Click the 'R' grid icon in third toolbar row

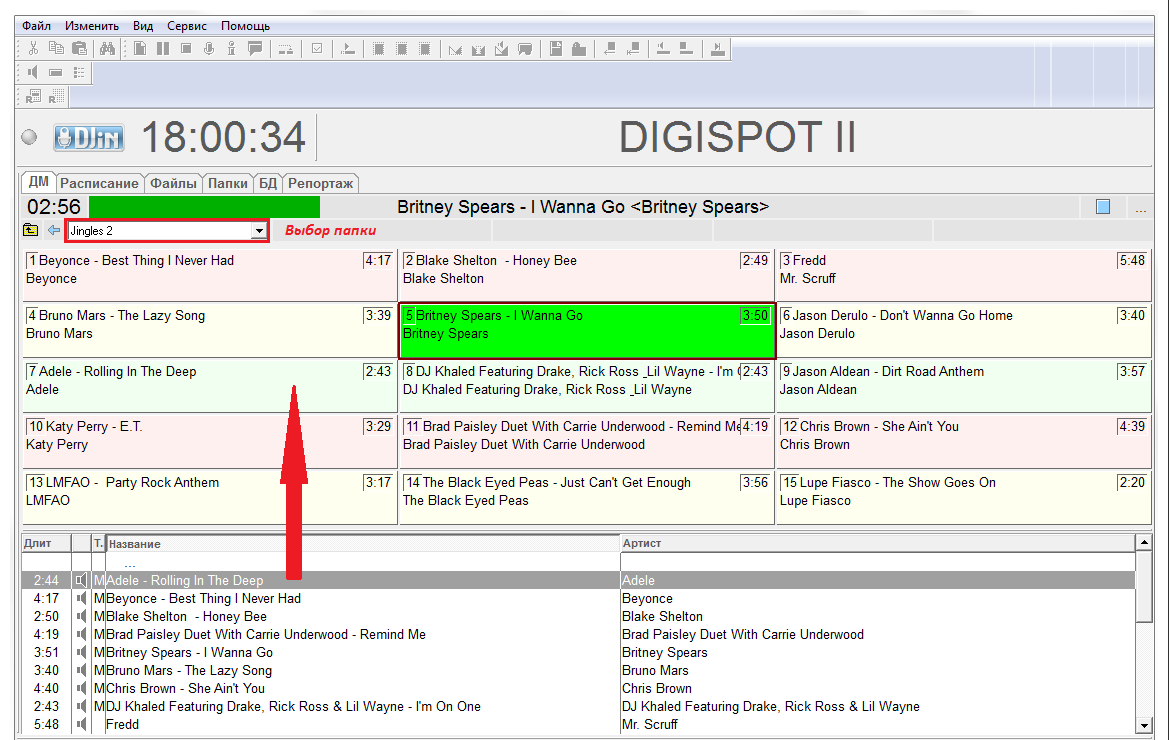pyautogui.click(x=34, y=96)
